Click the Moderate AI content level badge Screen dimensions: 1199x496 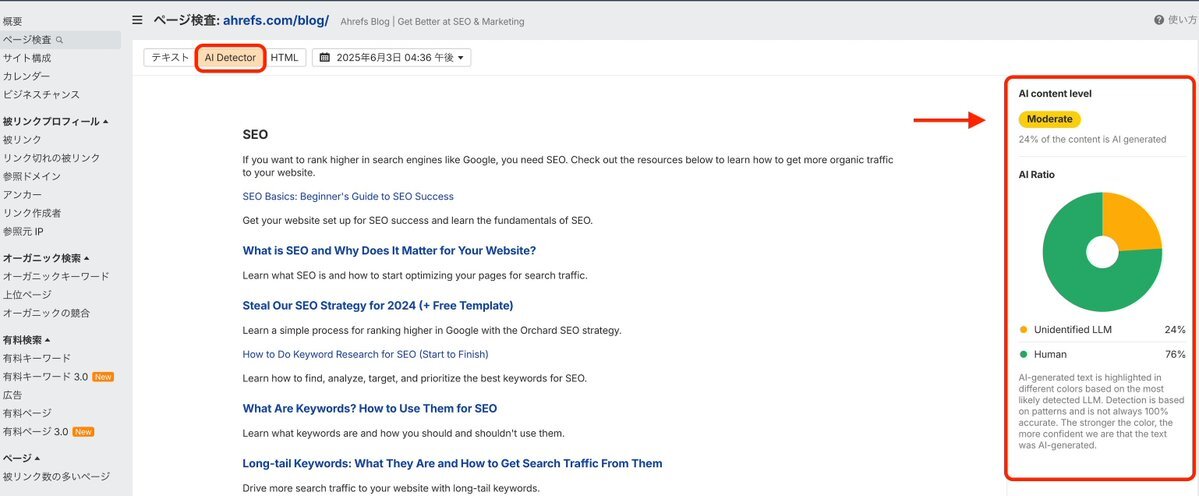tap(1049, 119)
